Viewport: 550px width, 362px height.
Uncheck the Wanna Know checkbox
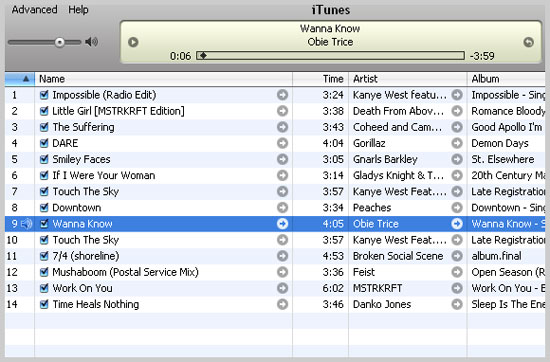tap(44, 224)
